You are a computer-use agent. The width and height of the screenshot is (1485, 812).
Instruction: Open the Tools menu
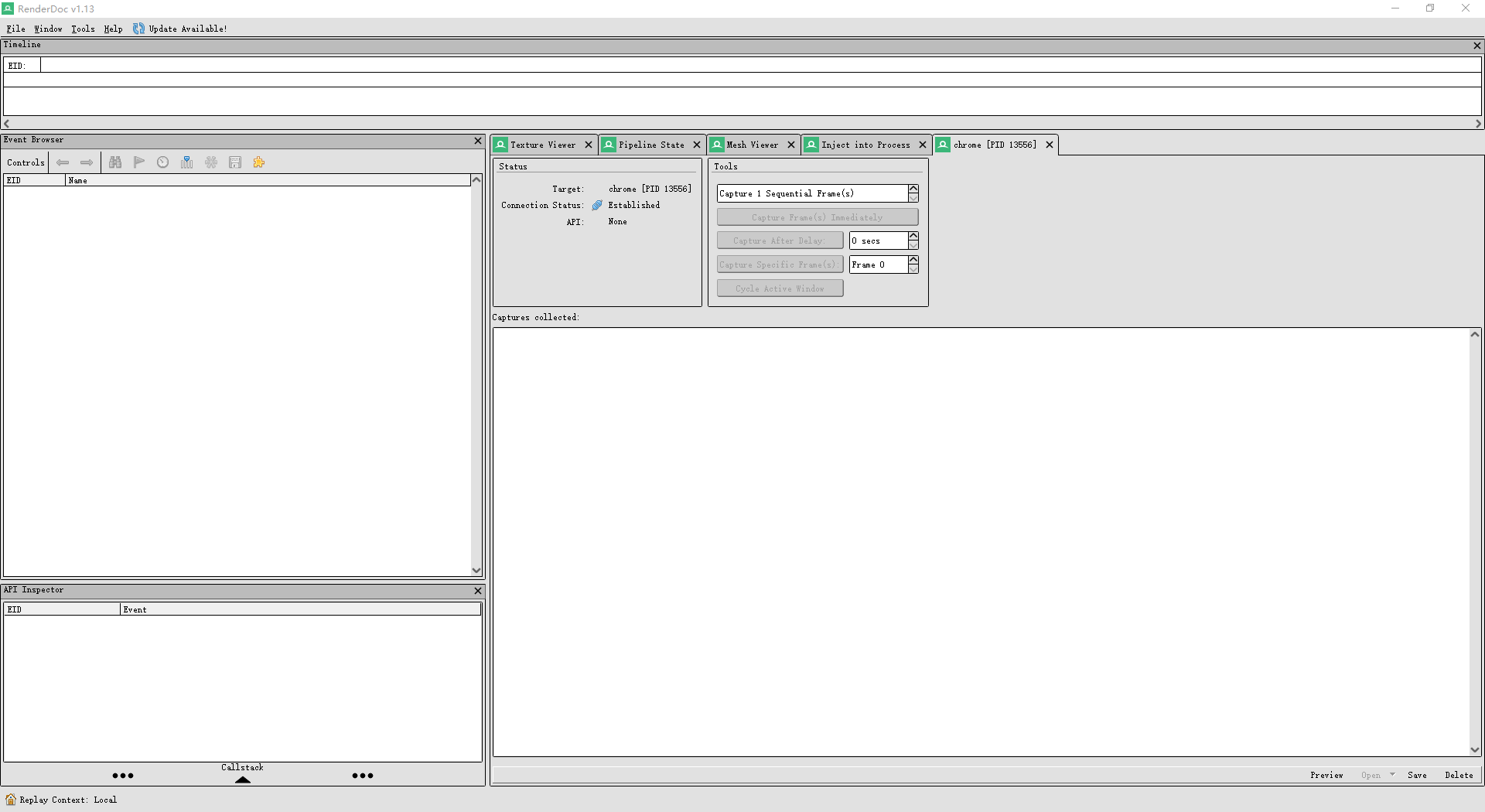(x=83, y=29)
